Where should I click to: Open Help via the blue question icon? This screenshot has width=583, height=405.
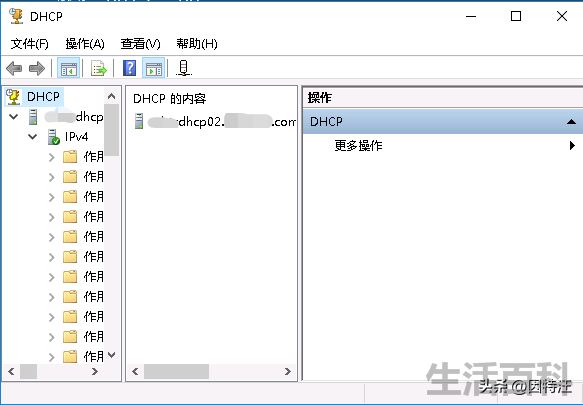pyautogui.click(x=129, y=68)
